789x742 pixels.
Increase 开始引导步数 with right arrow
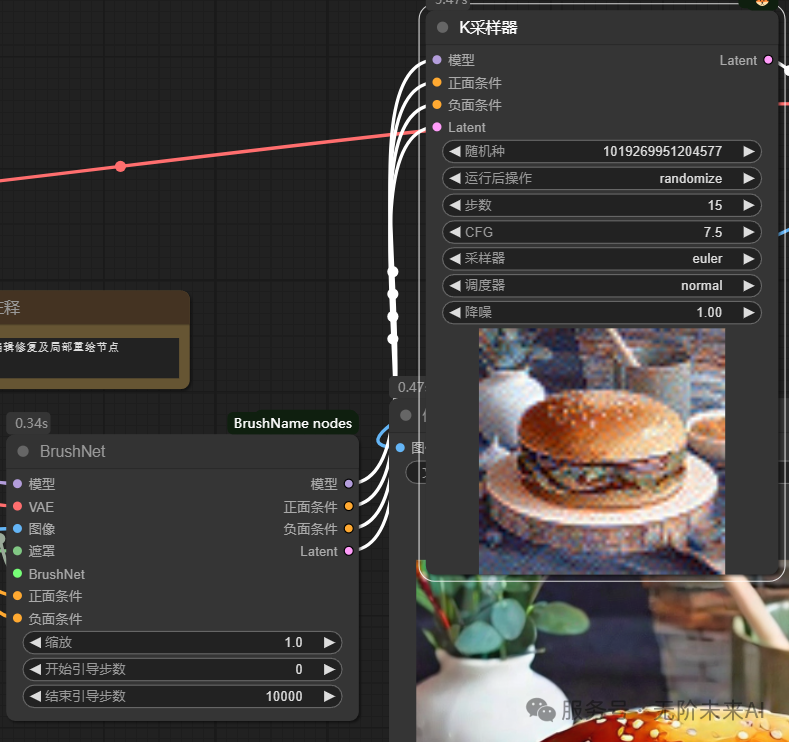[329, 669]
